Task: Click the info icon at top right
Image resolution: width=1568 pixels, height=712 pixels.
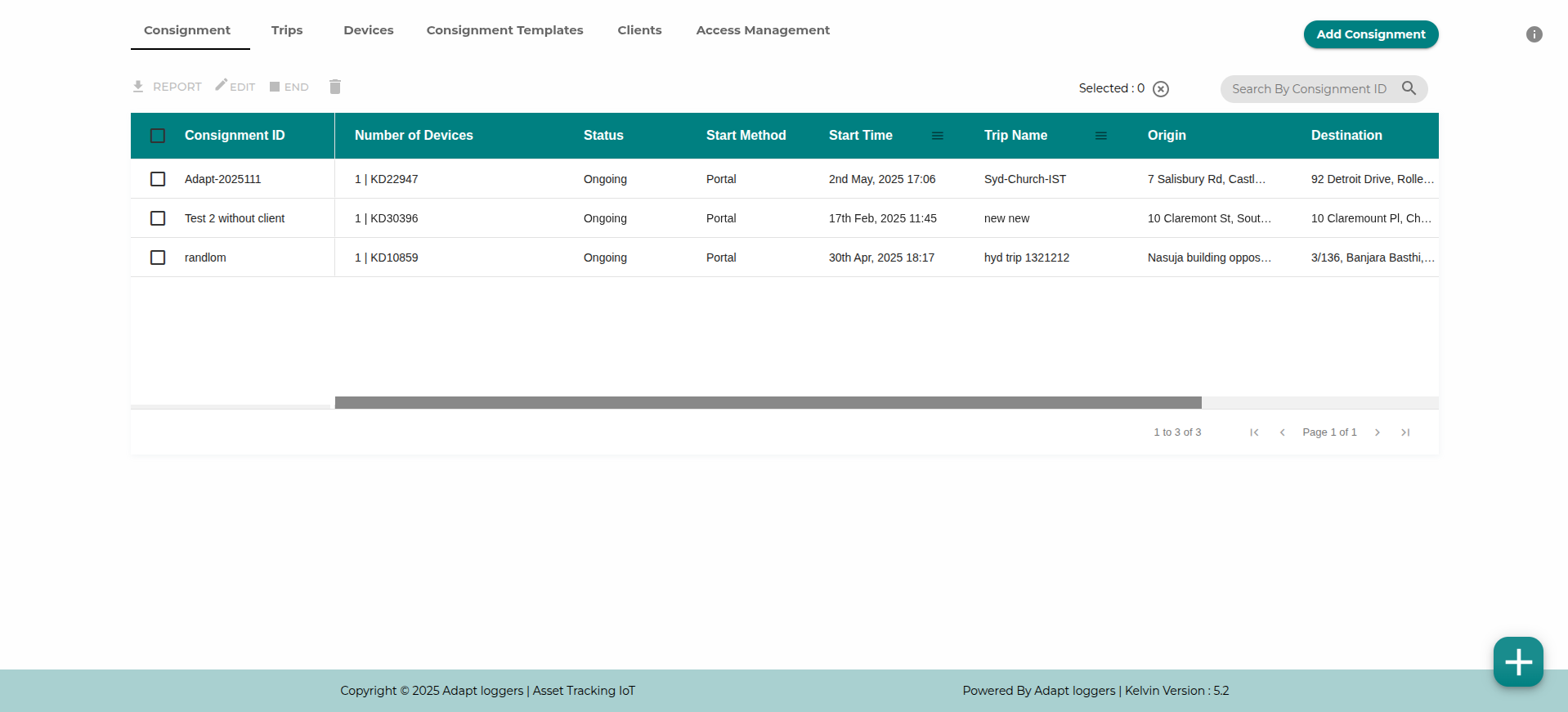Action: click(x=1534, y=34)
